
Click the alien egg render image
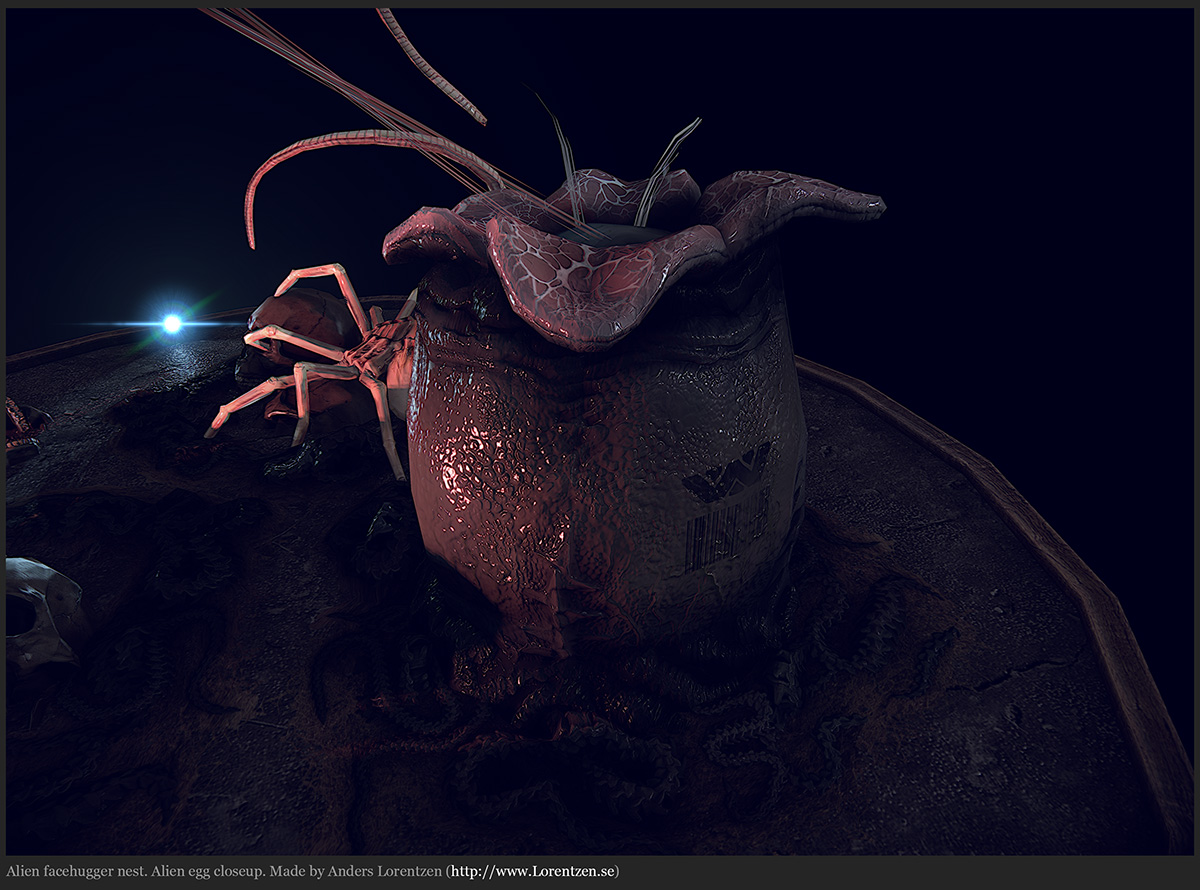(x=600, y=431)
